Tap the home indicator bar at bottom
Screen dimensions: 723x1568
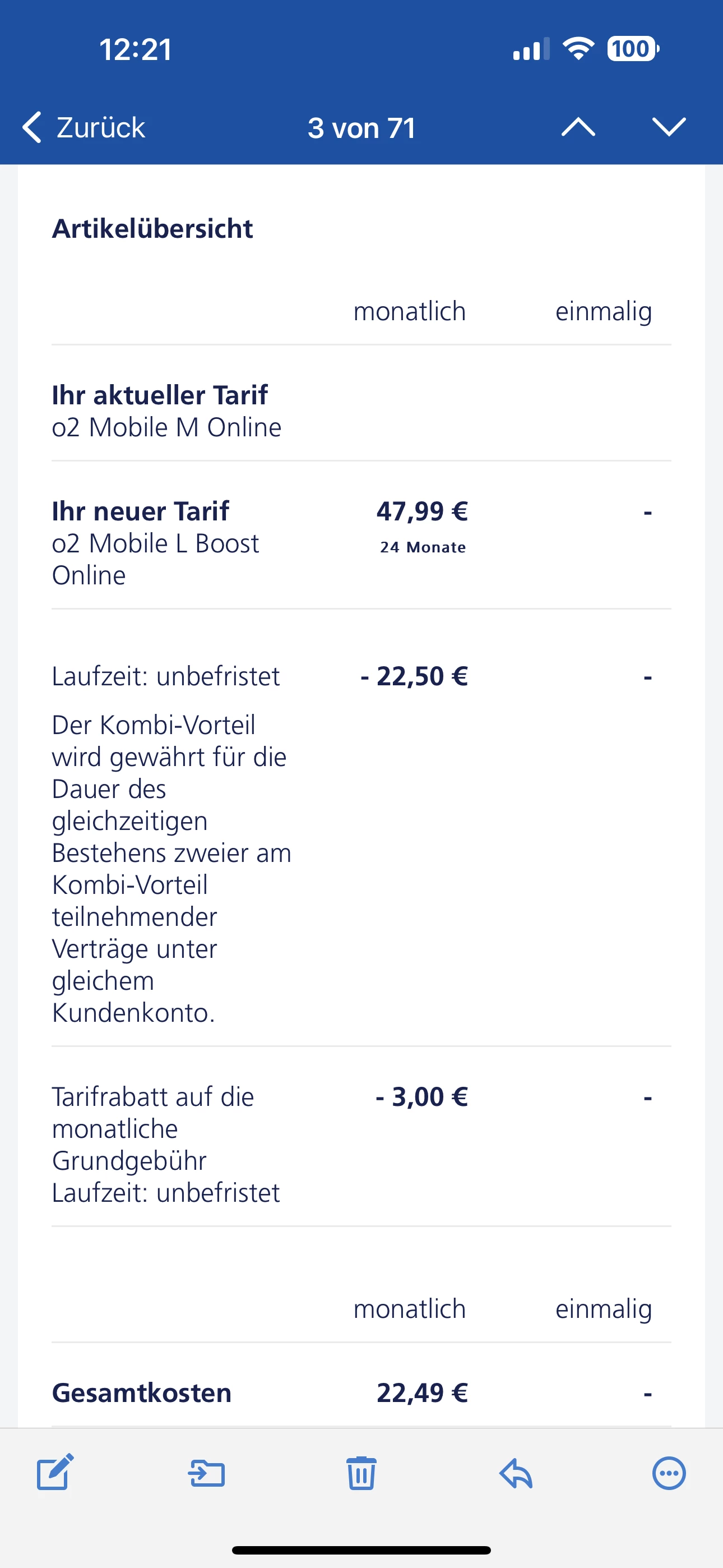(x=361, y=1551)
